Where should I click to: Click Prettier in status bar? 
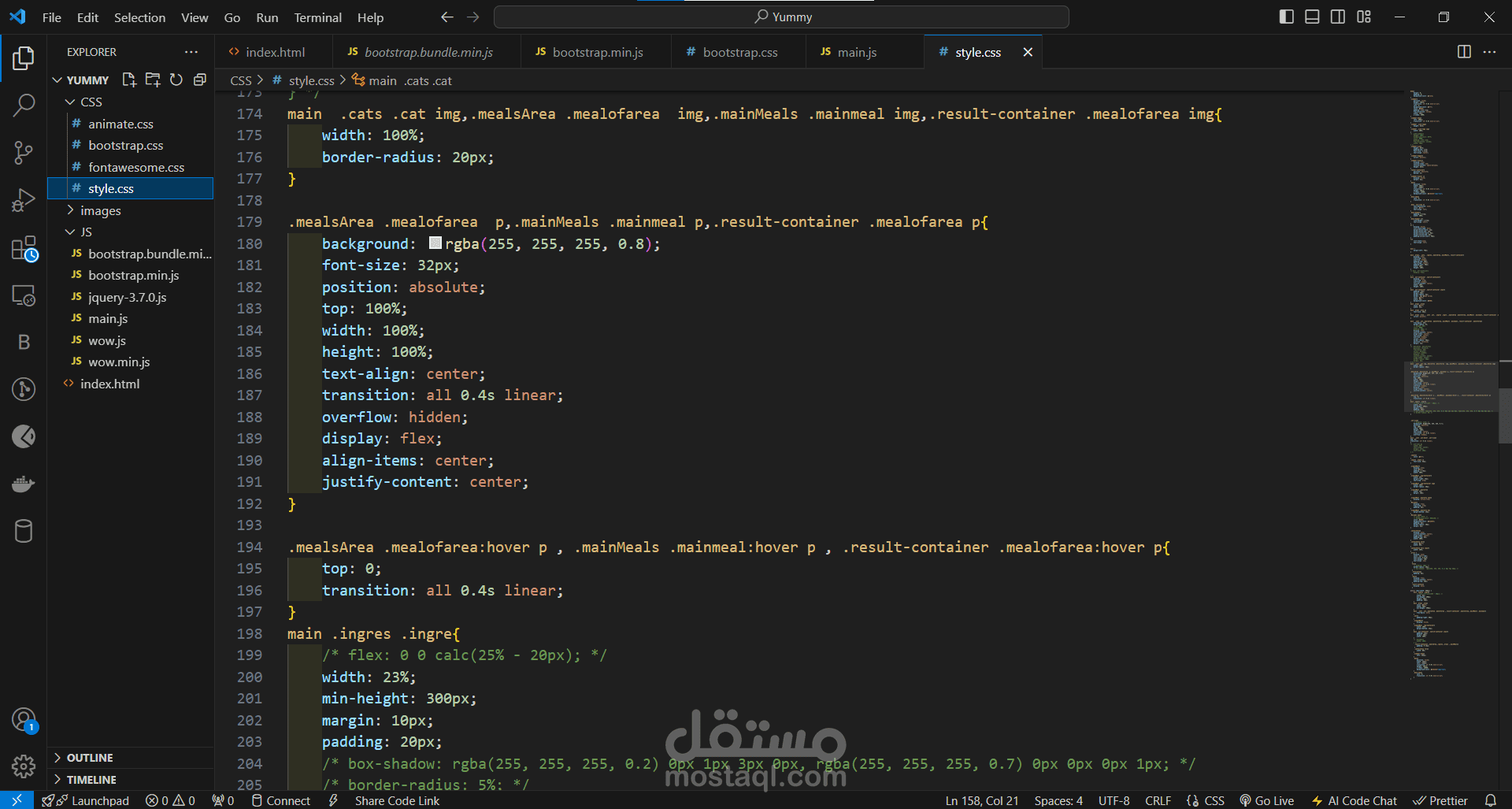coord(1440,800)
